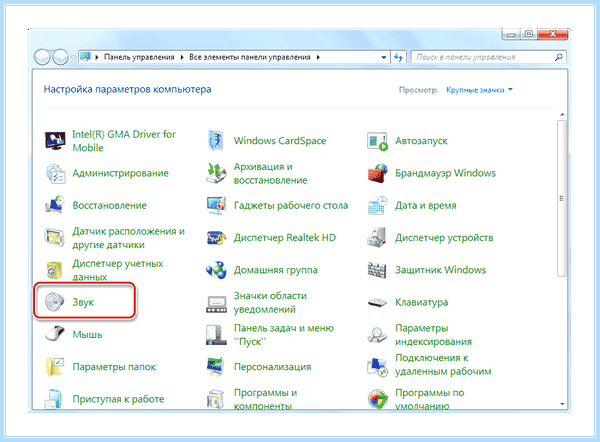The height and width of the screenshot is (442, 600).
Task: Open the Автозапуск link text
Action: tap(421, 141)
